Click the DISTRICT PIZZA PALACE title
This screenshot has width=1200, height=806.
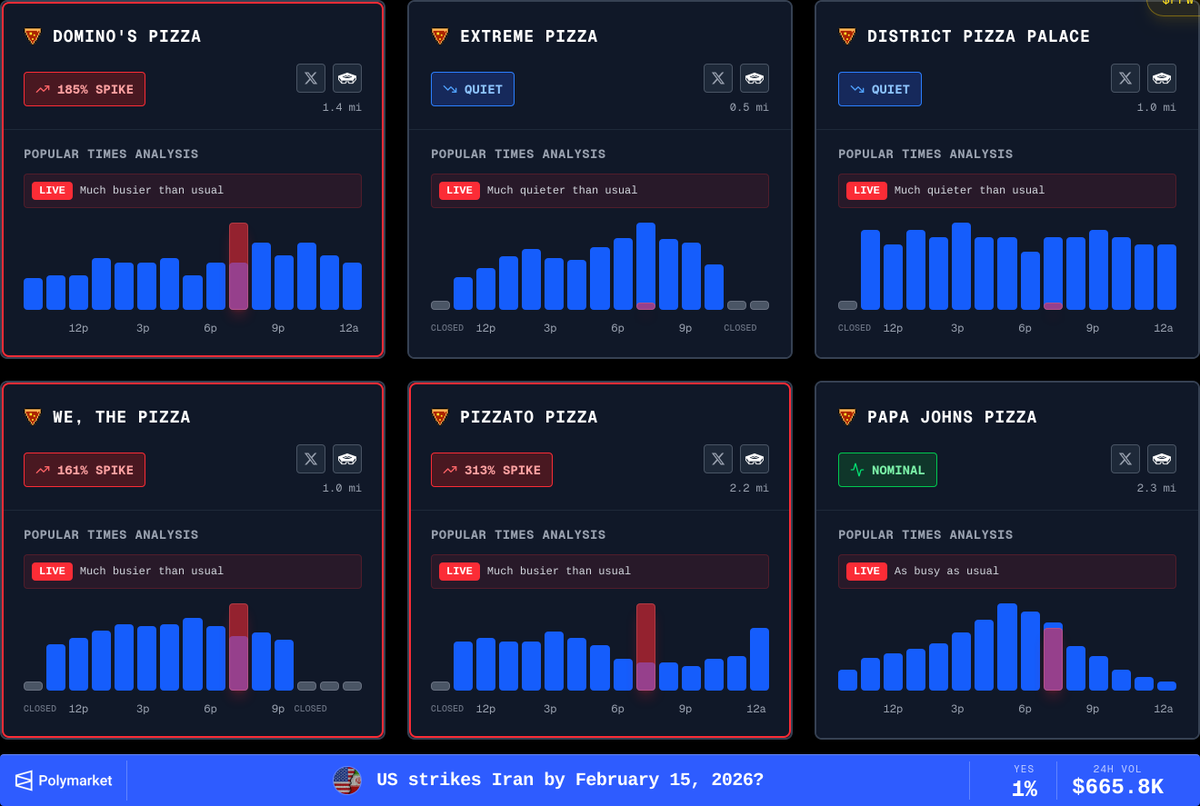click(x=979, y=36)
